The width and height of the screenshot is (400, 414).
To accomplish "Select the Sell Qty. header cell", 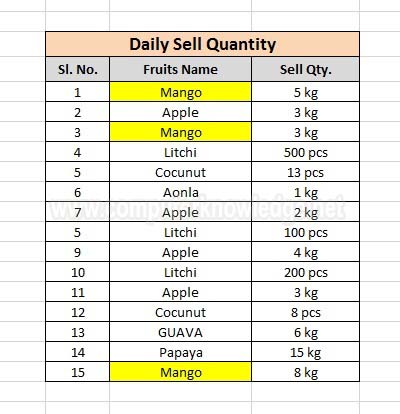I will click(305, 69).
